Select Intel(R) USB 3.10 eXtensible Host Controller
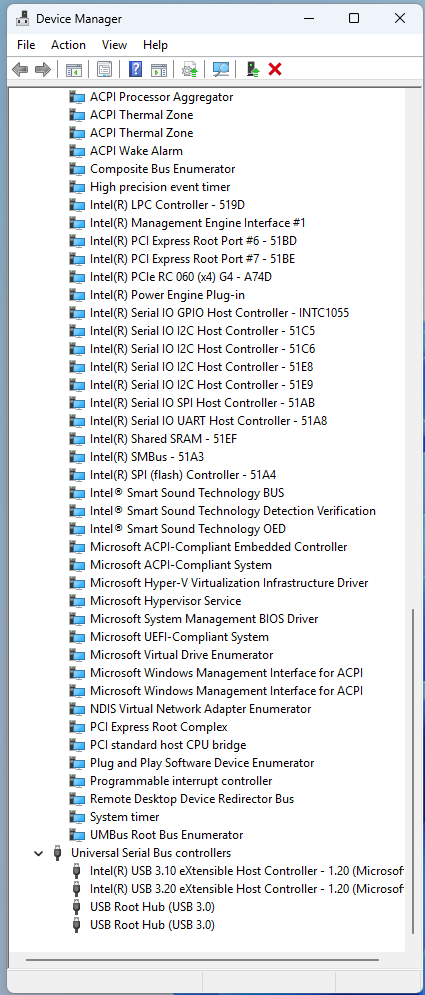Image resolution: width=425 pixels, height=995 pixels. [x=247, y=871]
